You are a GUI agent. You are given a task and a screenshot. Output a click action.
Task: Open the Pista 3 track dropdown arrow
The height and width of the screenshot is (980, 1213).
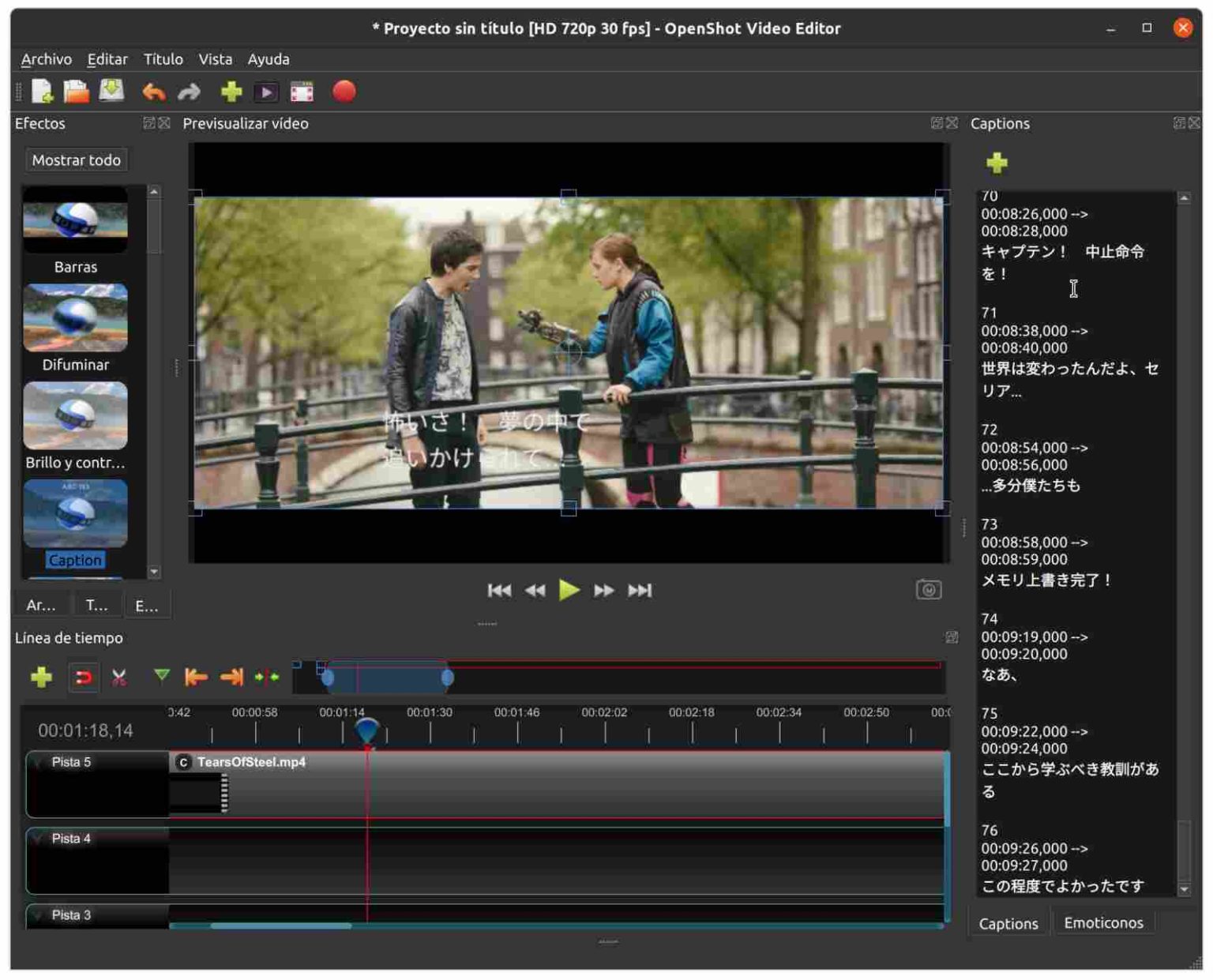(38, 916)
